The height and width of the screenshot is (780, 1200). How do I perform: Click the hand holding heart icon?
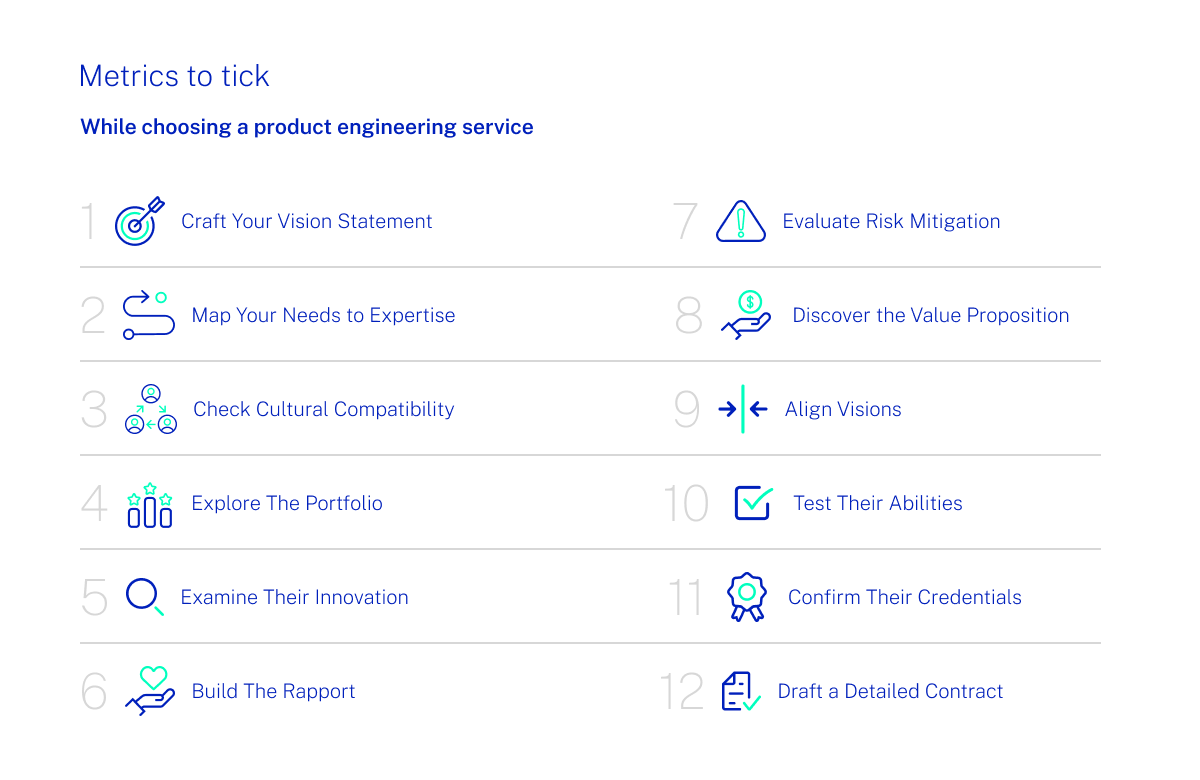[x=150, y=691]
